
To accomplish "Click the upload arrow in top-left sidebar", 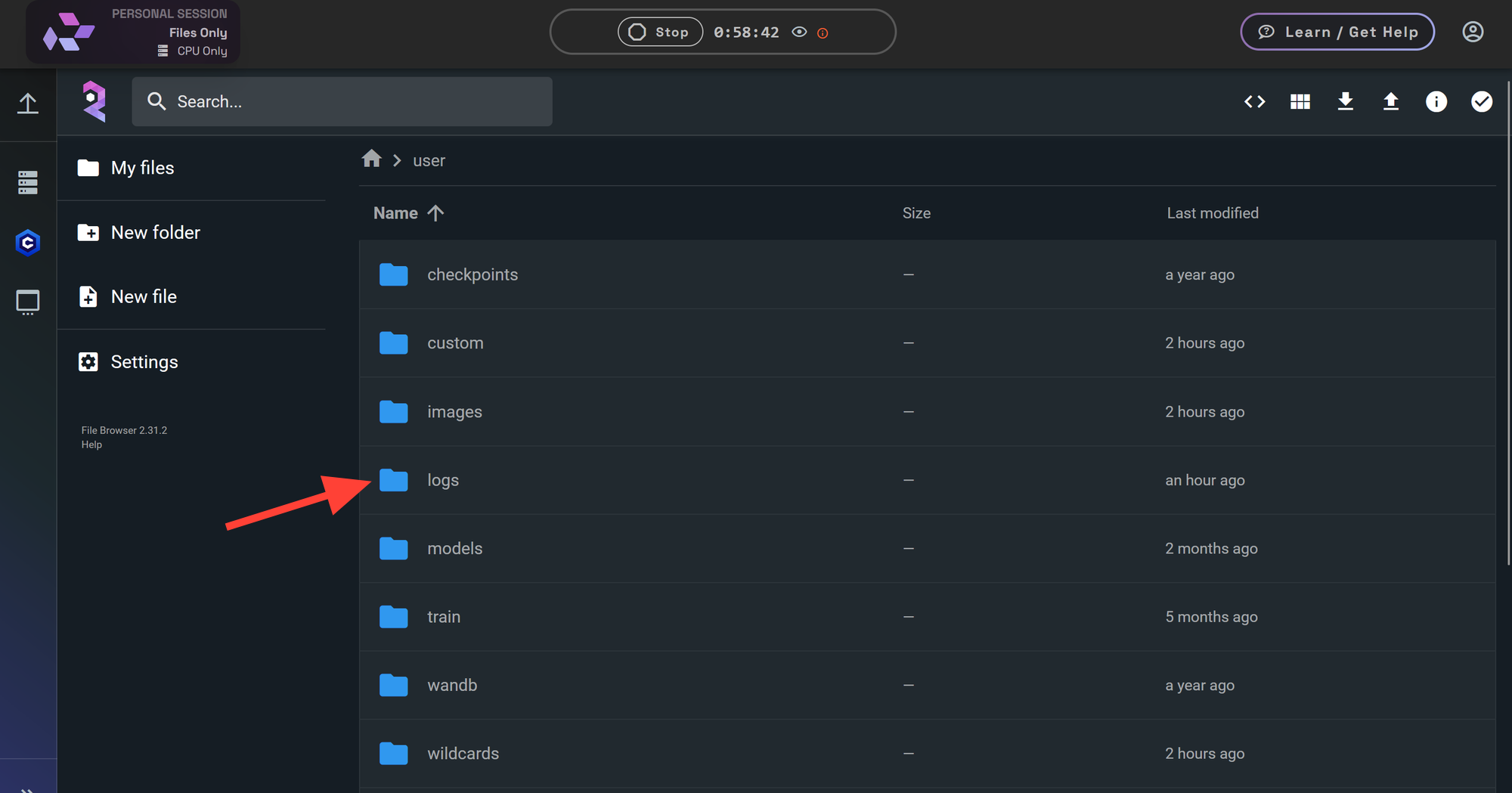I will click(28, 104).
